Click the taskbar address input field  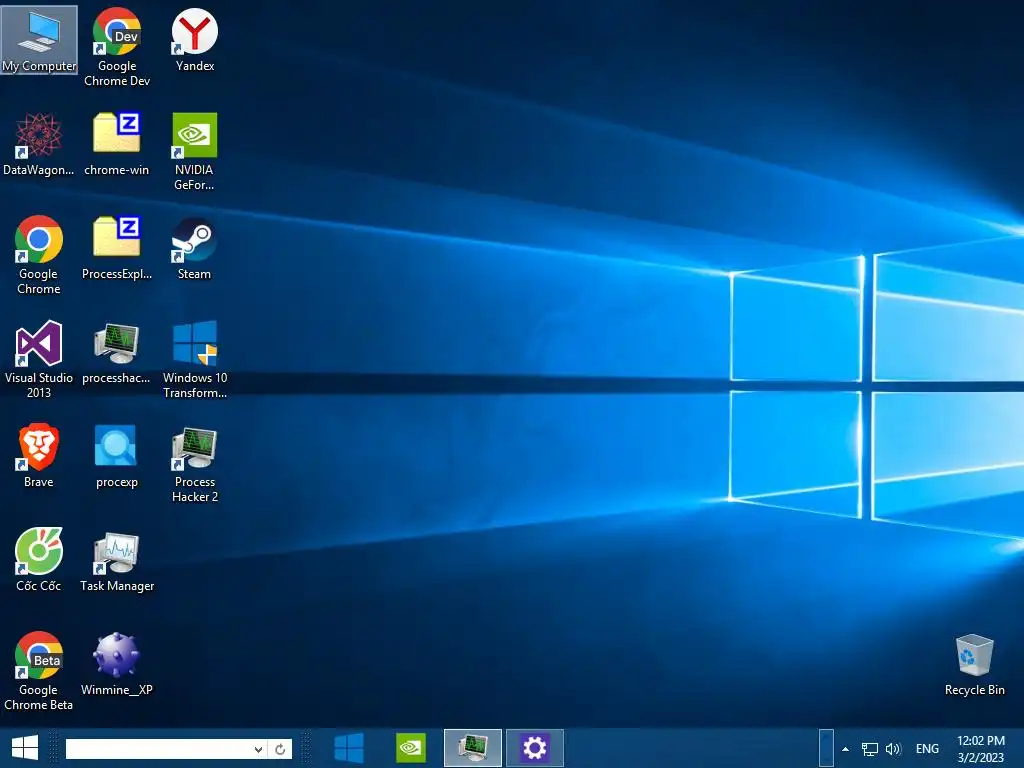point(158,749)
